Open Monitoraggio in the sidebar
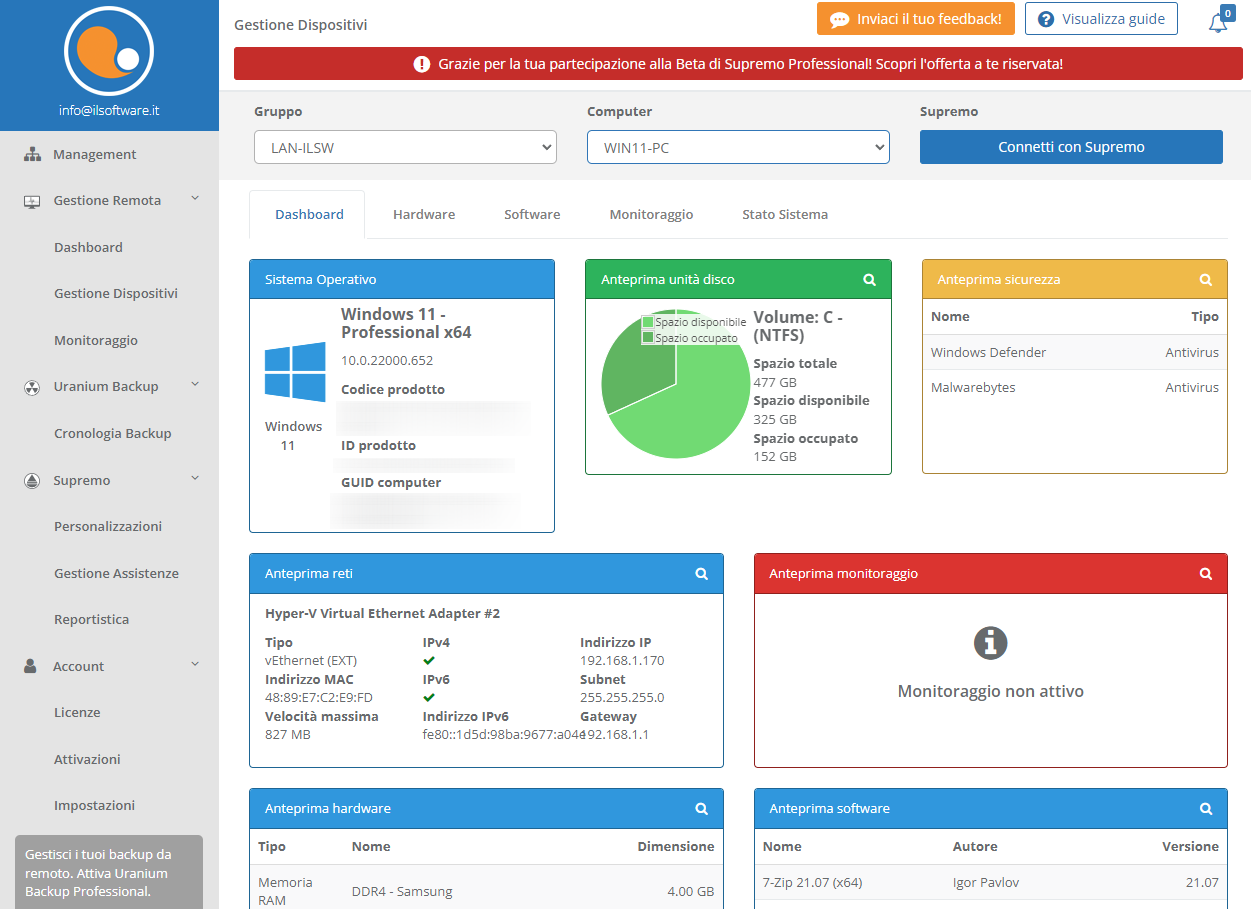 click(96, 341)
